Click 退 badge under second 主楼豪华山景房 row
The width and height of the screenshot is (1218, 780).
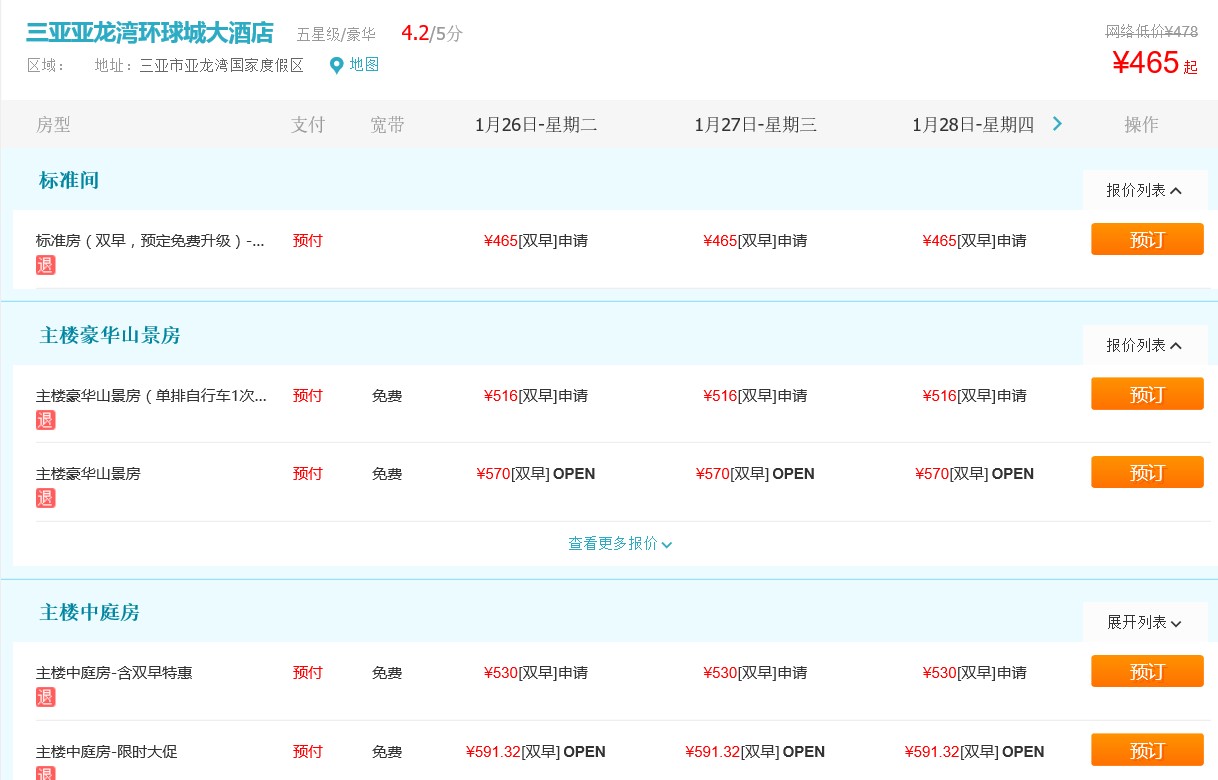(x=45, y=498)
